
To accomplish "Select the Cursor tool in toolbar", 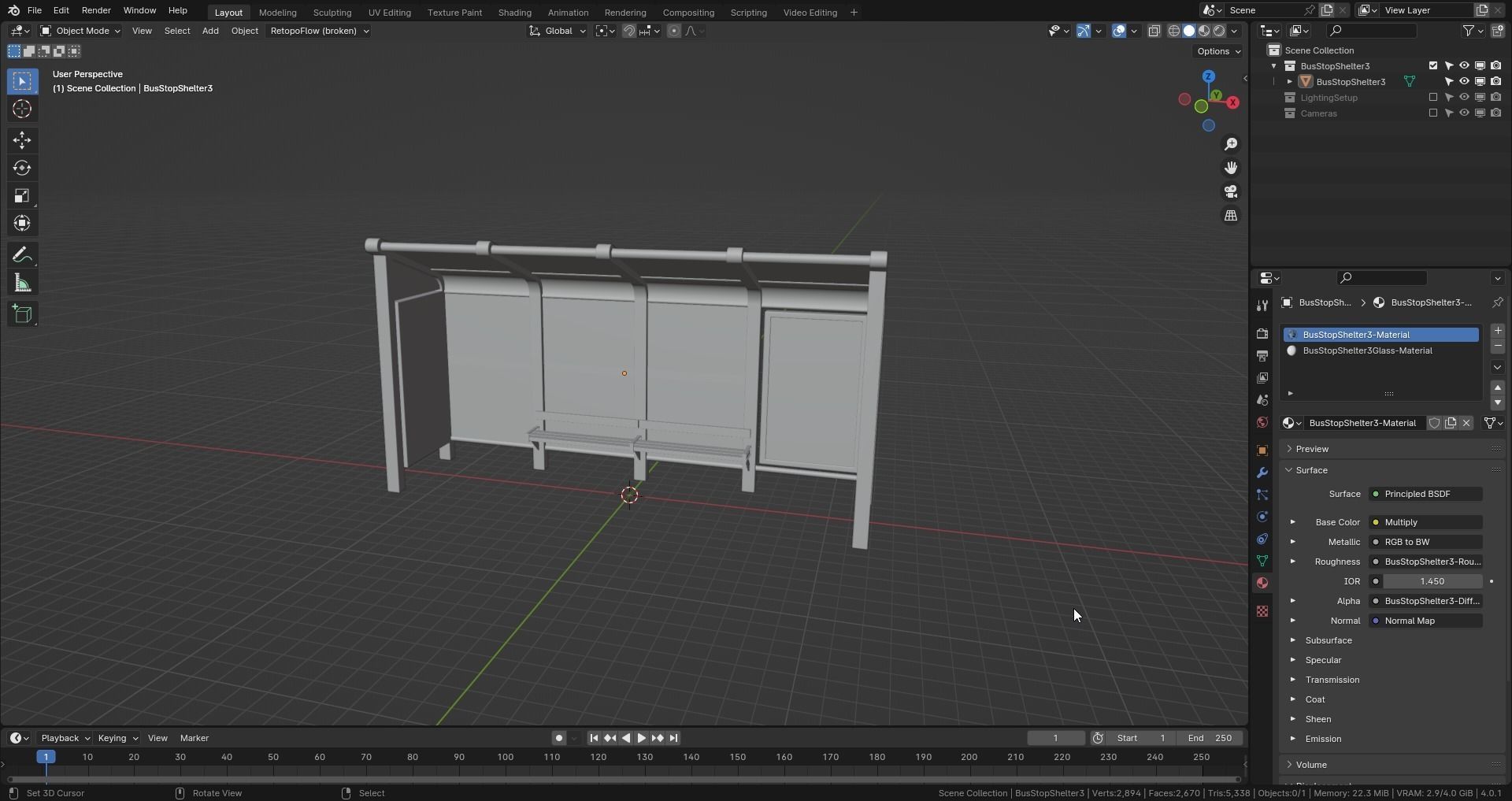I will (x=22, y=109).
